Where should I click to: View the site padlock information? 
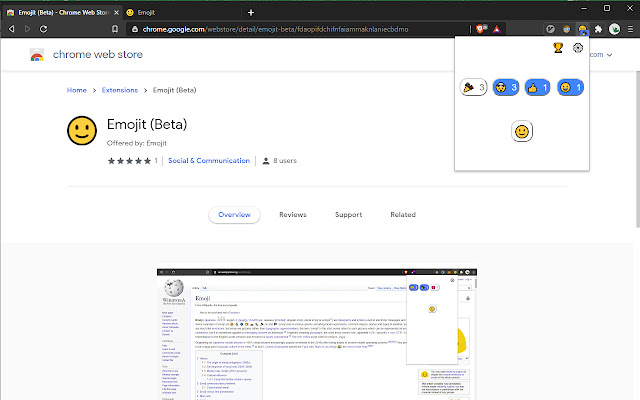(x=135, y=29)
